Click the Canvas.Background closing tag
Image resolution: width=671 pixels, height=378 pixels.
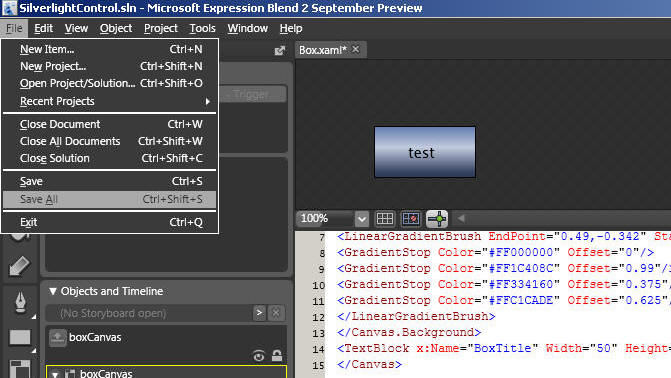409,332
